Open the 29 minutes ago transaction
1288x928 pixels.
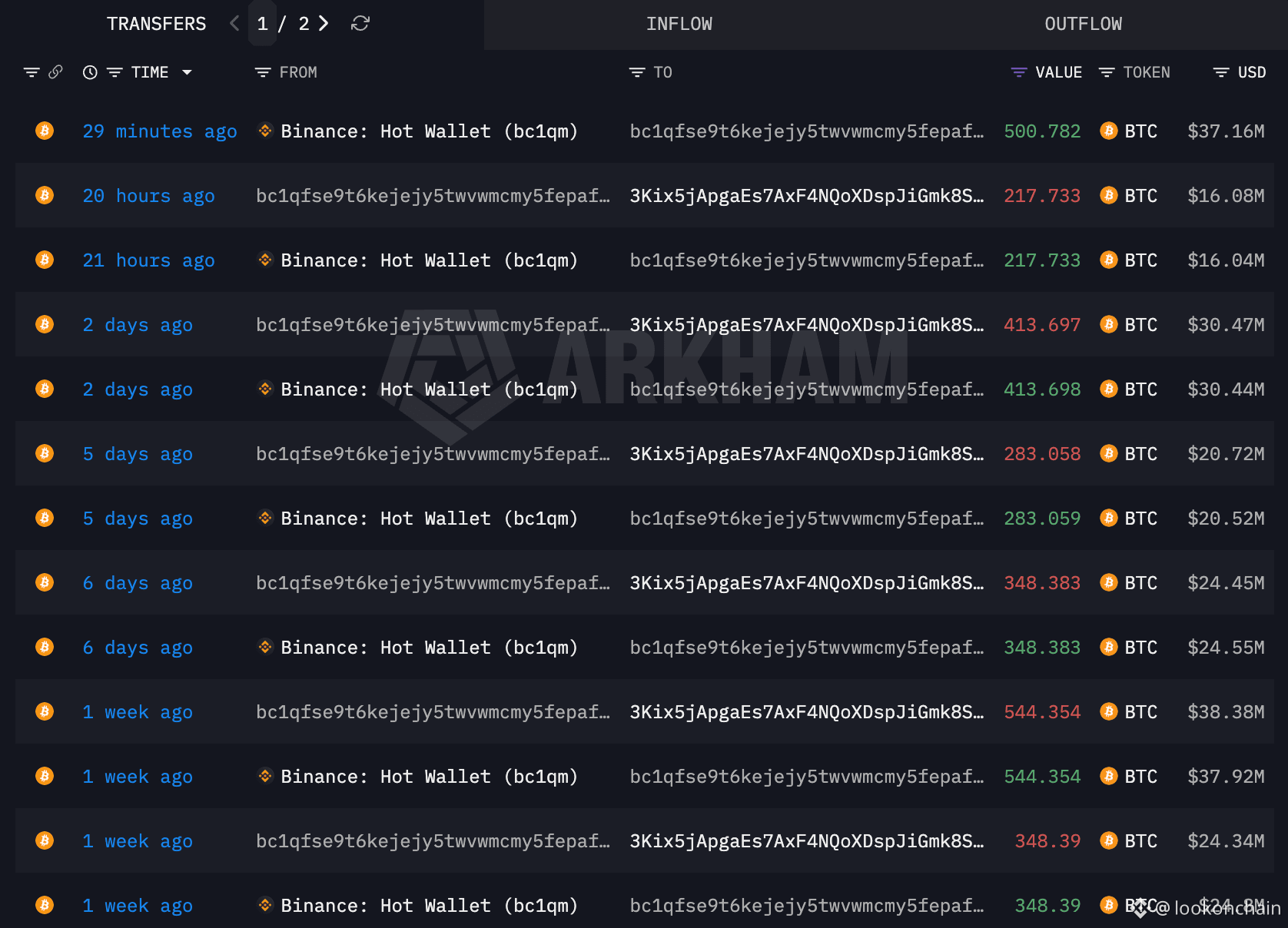[160, 131]
